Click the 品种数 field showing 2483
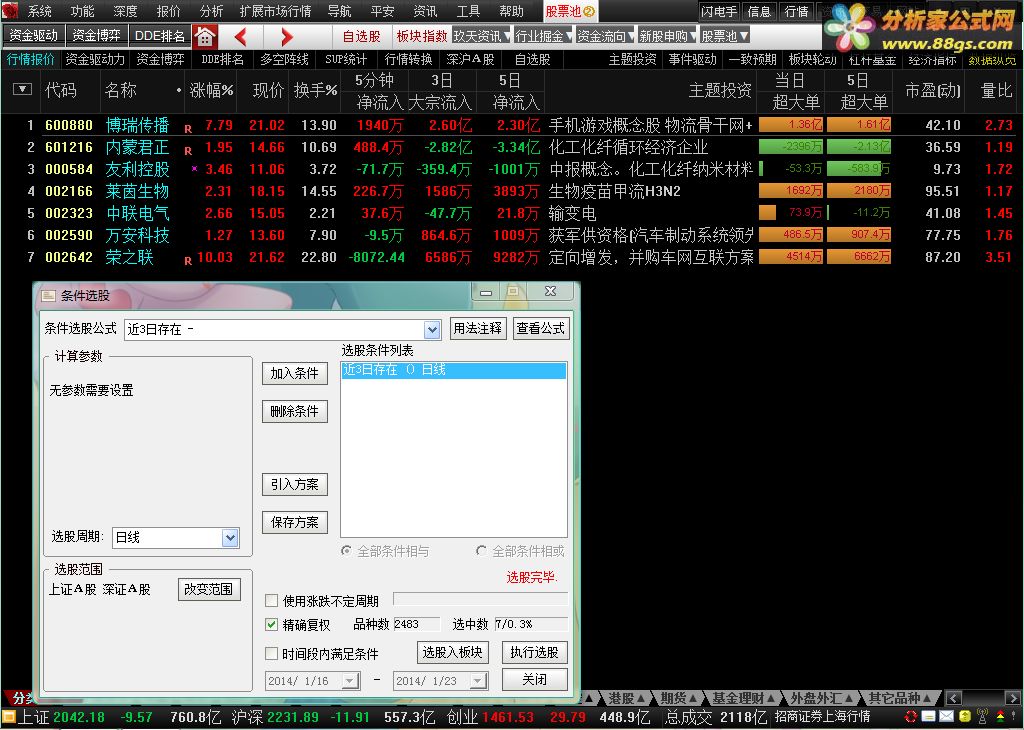This screenshot has width=1024, height=730. click(x=417, y=624)
